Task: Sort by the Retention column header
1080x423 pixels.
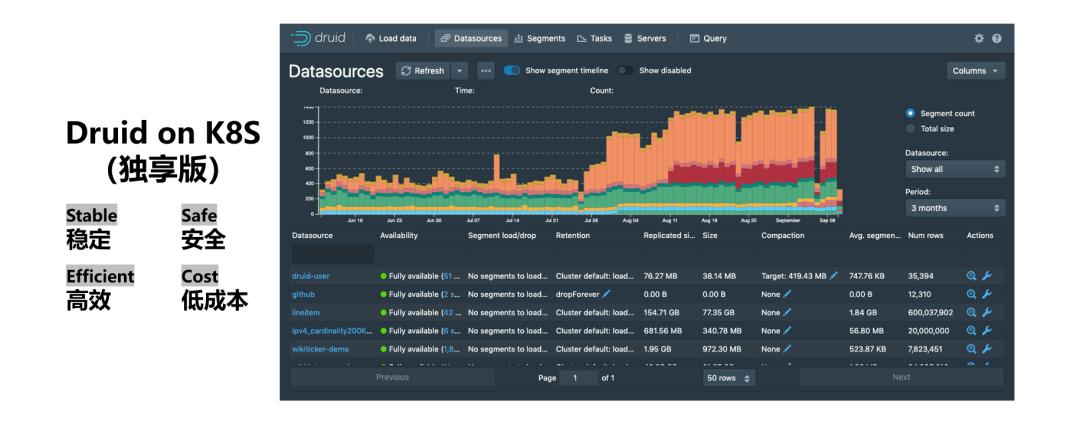Action: (572, 236)
